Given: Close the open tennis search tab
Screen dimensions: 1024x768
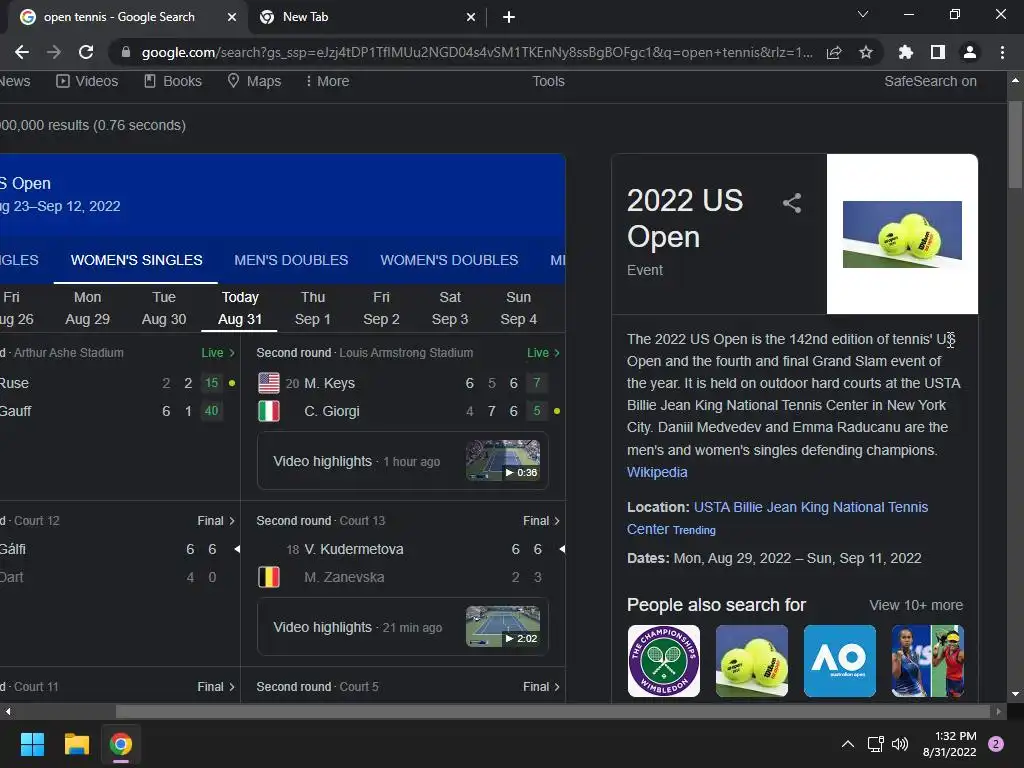Looking at the screenshot, I should pos(232,17).
